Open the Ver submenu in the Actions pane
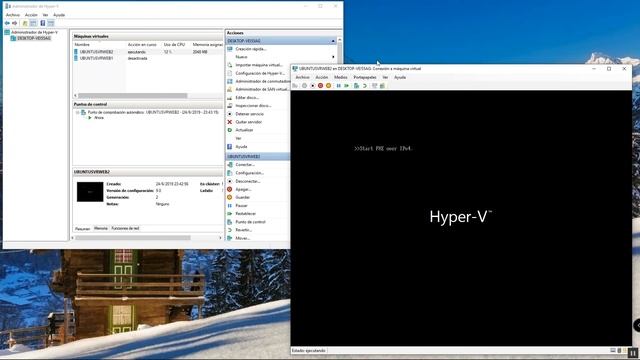 tap(238, 138)
